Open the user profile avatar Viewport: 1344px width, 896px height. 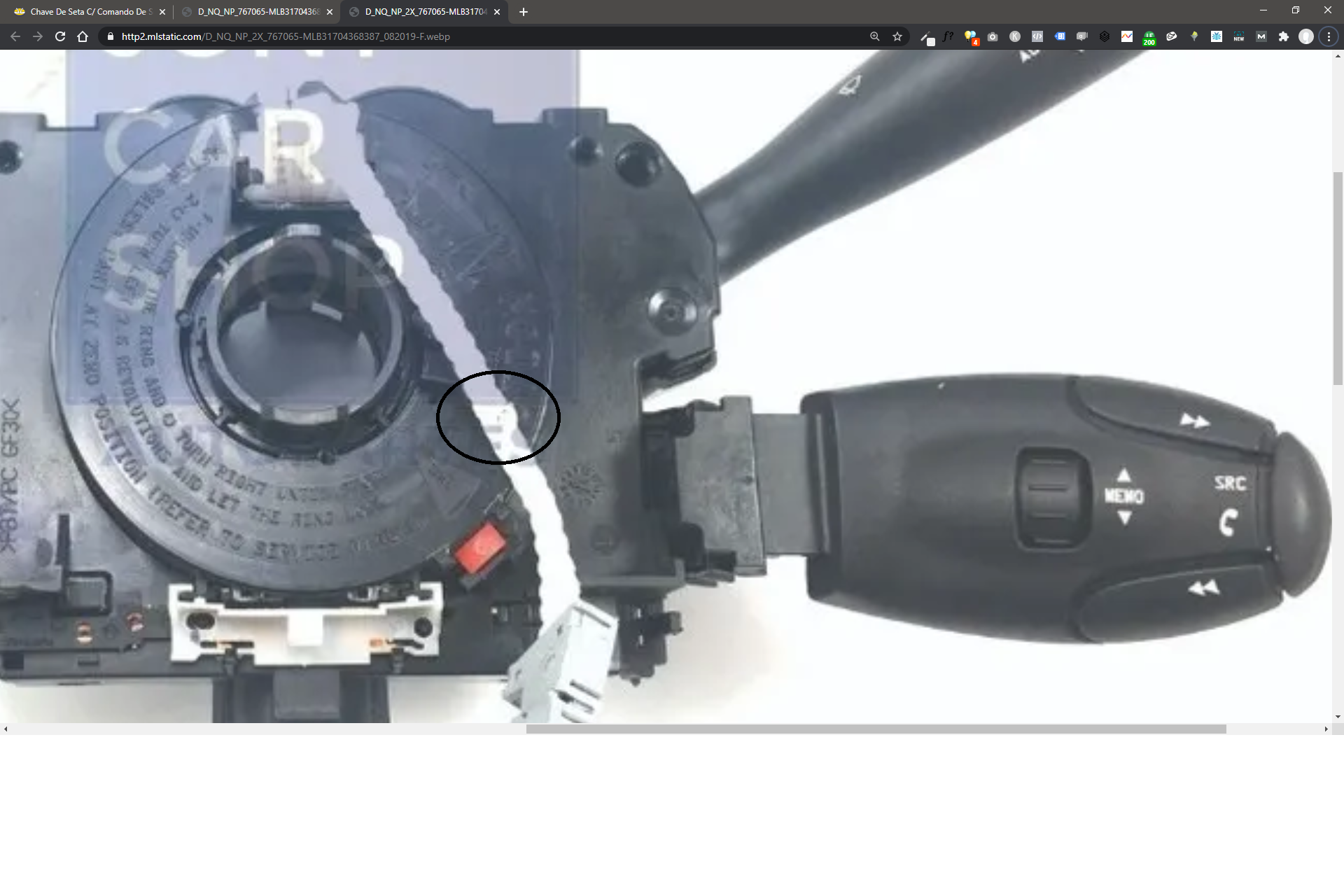coord(1306,36)
